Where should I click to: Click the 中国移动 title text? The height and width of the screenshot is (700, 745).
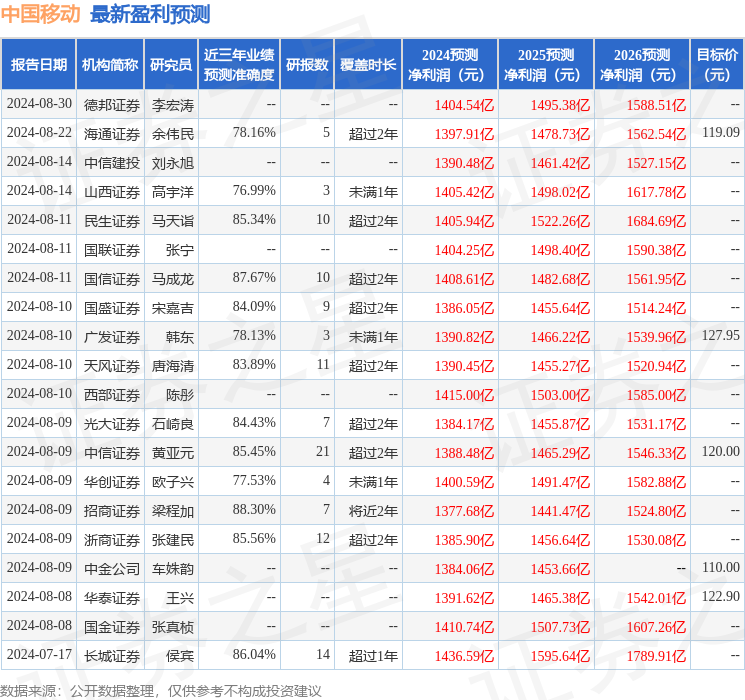pos(40,14)
